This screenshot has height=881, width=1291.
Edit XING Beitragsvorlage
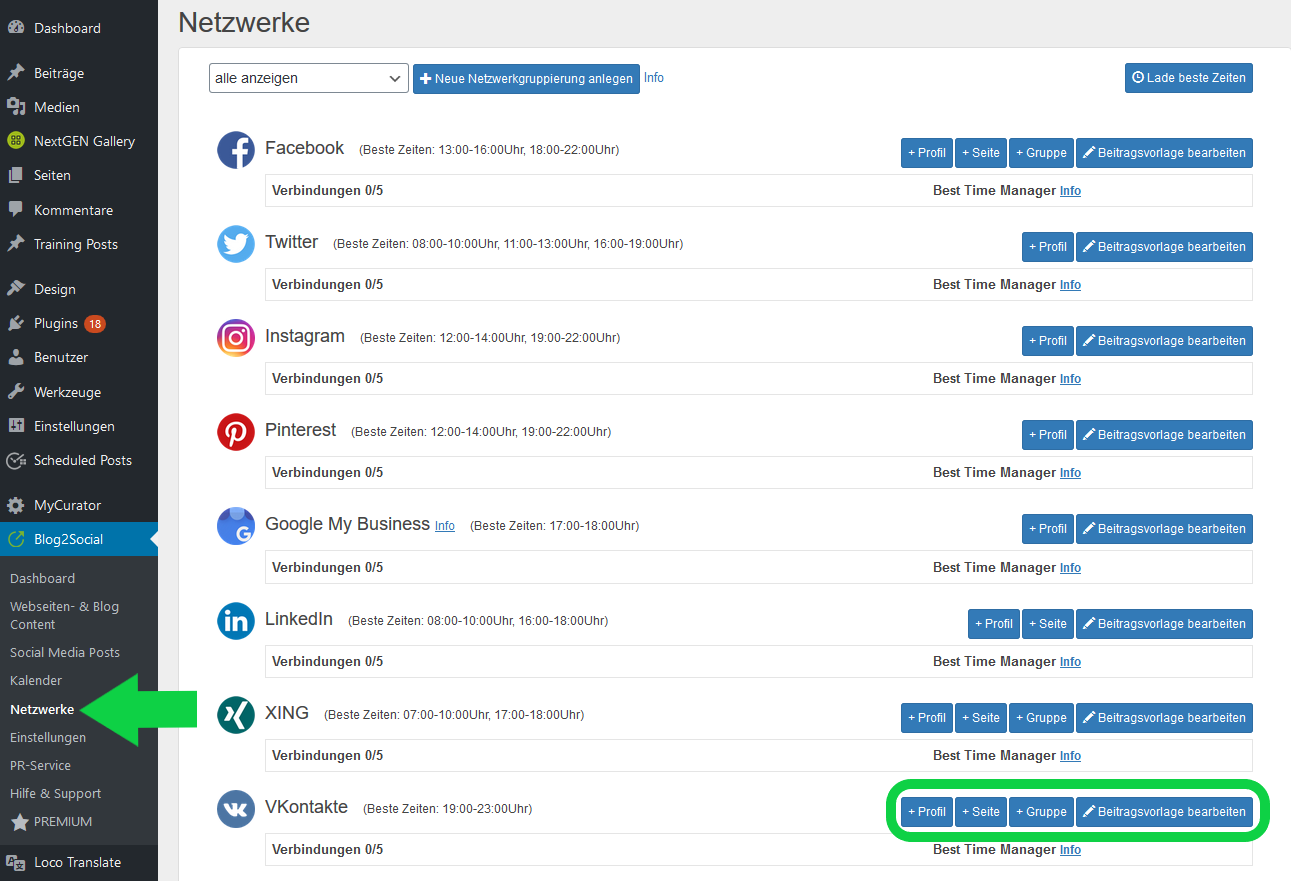(1164, 718)
